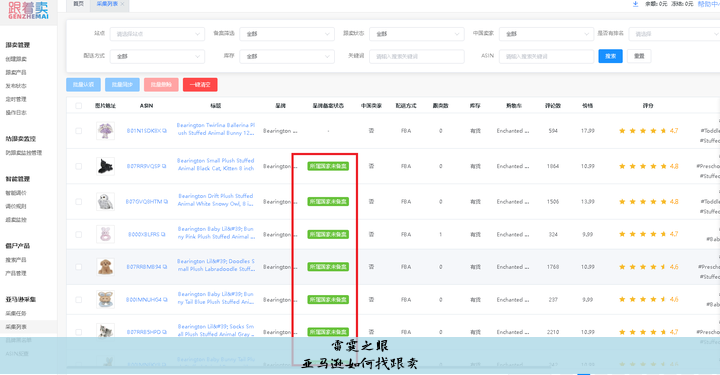The image size is (720, 375).
Task: Open 定时管理 in the sidebar
Action: point(16,99)
